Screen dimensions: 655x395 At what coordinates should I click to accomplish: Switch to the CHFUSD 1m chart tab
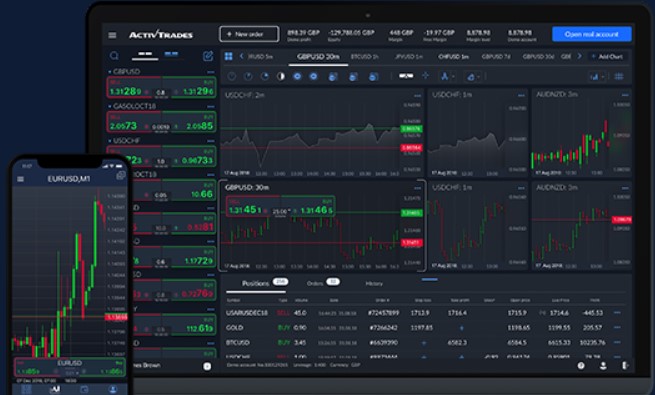click(x=453, y=56)
